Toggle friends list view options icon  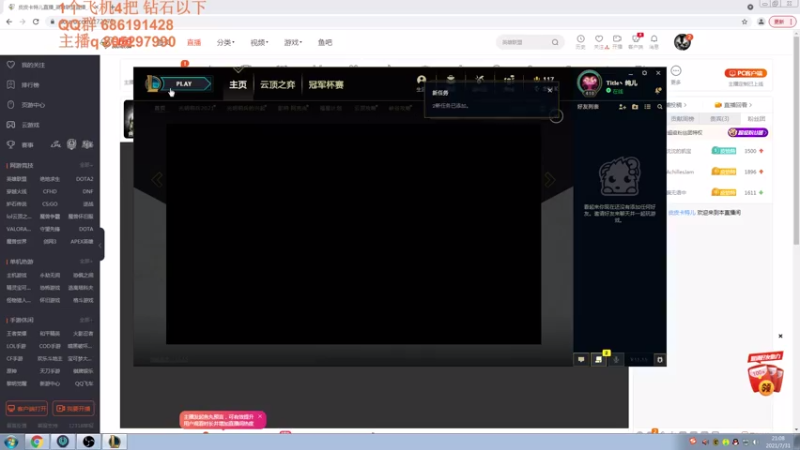(x=647, y=107)
